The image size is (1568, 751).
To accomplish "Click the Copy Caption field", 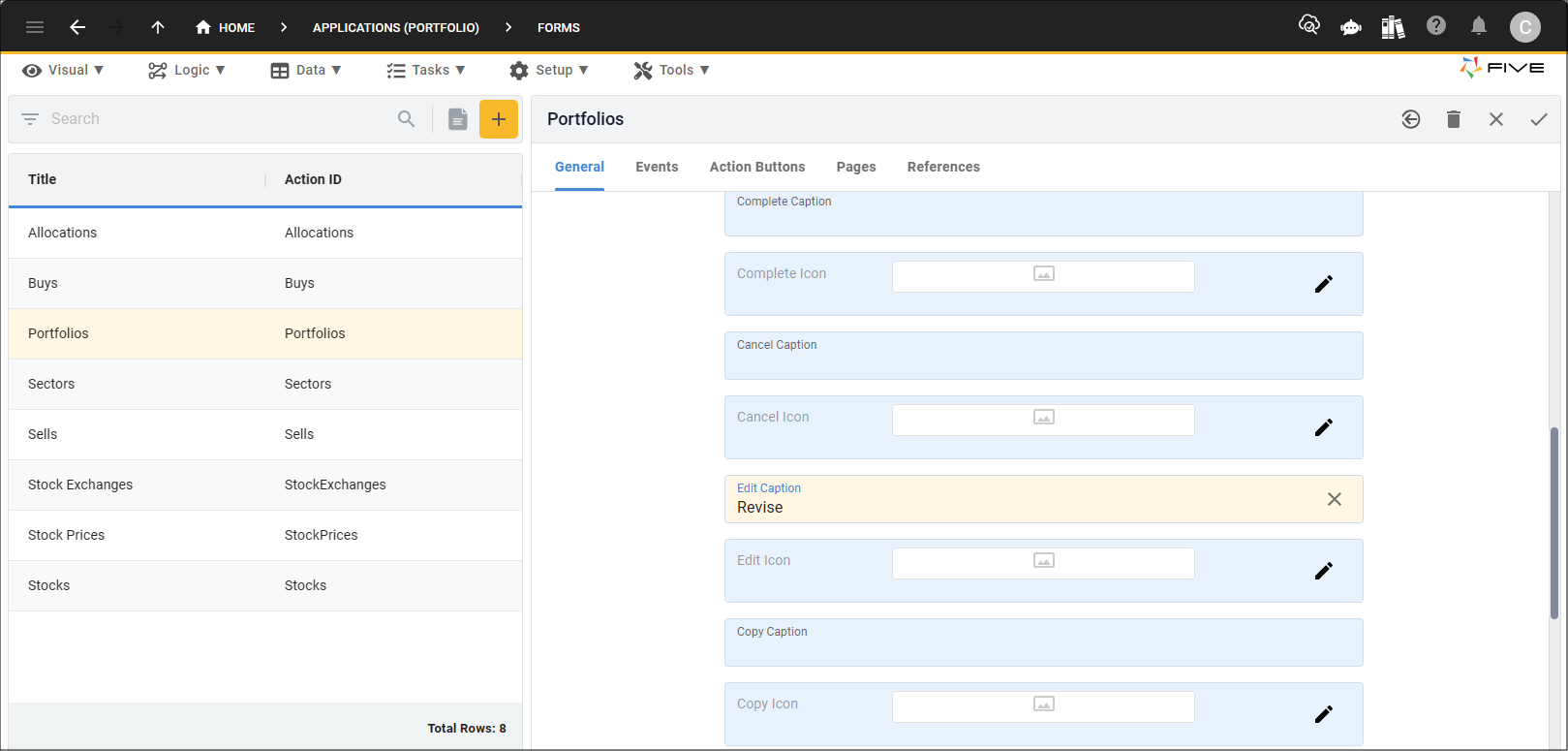I will click(x=1044, y=642).
